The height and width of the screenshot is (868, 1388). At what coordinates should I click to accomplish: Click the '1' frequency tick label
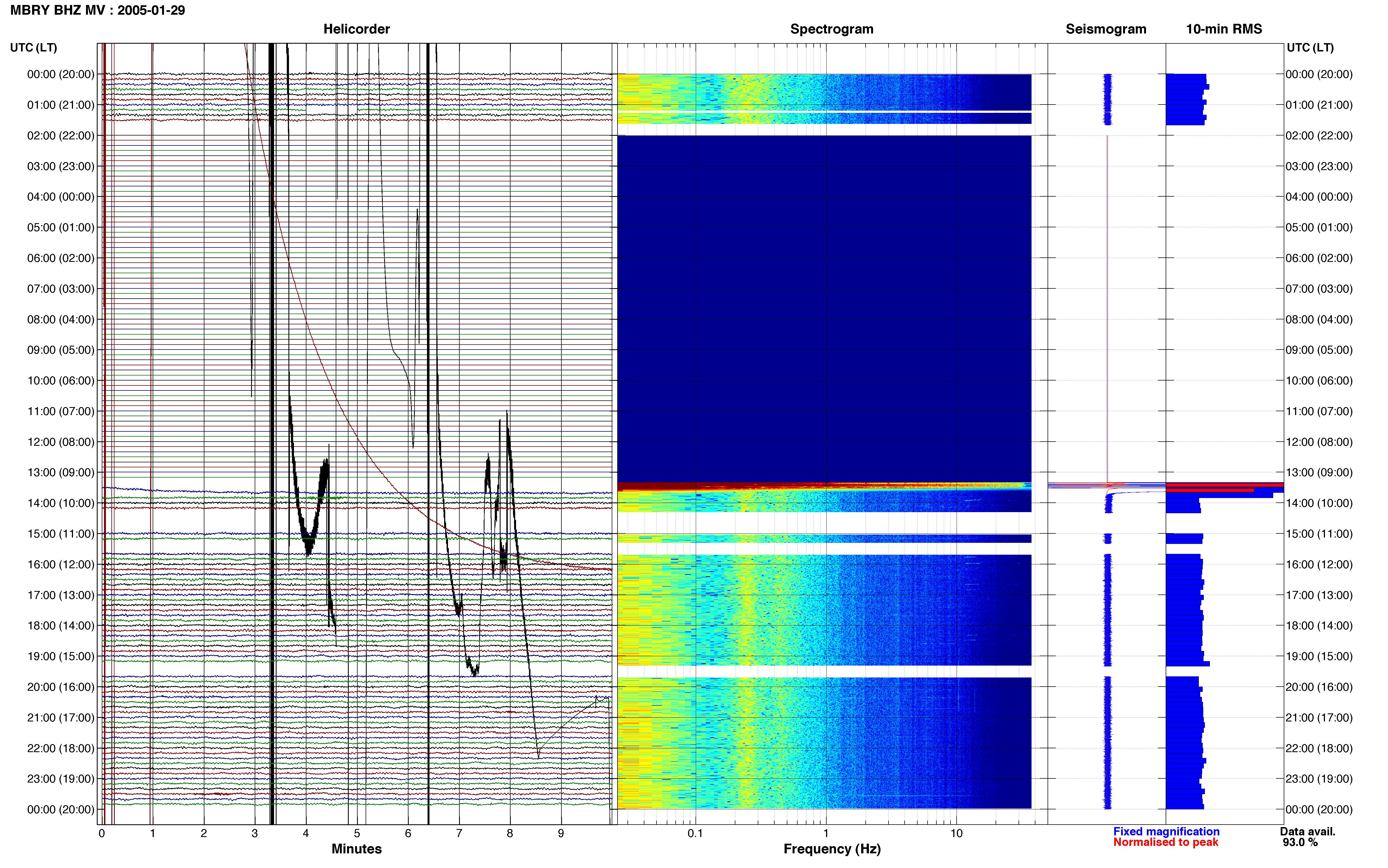tap(826, 833)
